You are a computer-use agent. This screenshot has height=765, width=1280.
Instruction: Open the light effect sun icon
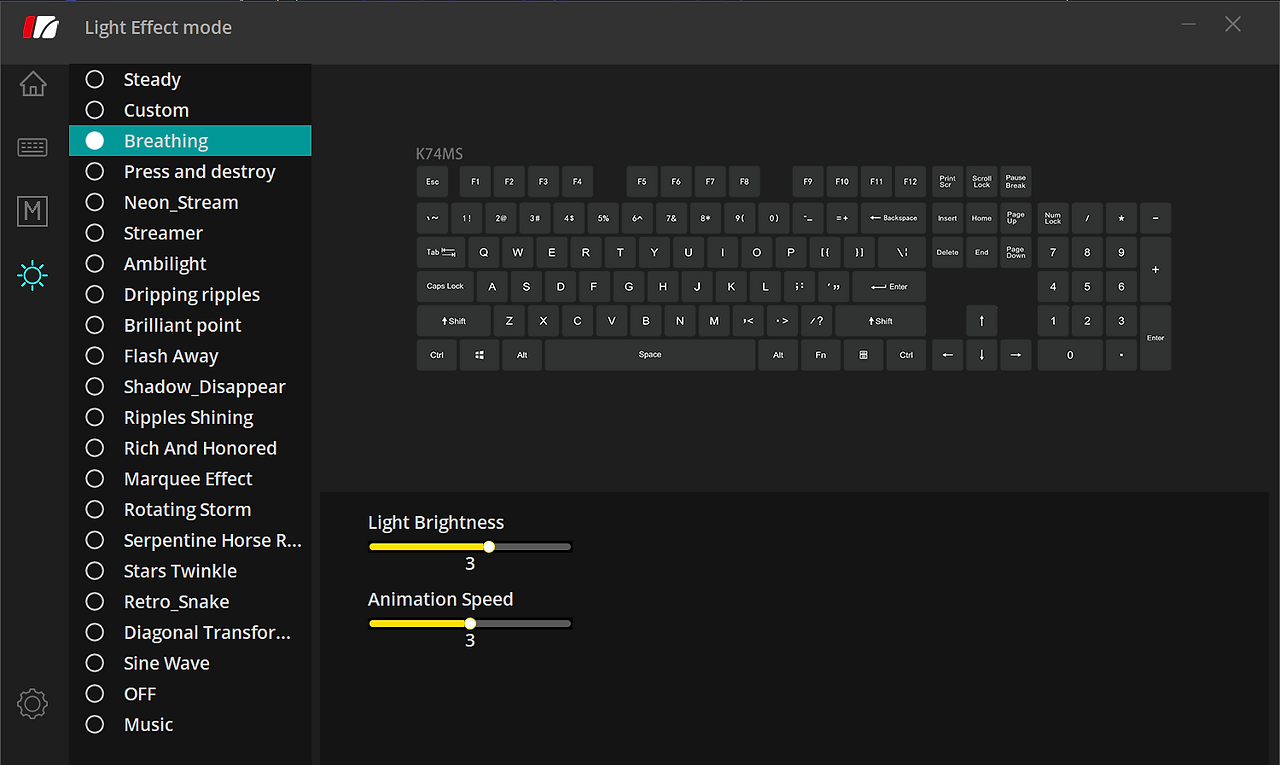(33, 275)
